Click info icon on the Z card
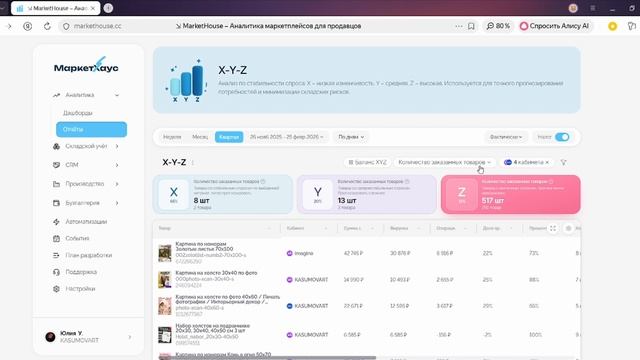Image resolution: width=640 pixels, height=360 pixels. pos(551,181)
